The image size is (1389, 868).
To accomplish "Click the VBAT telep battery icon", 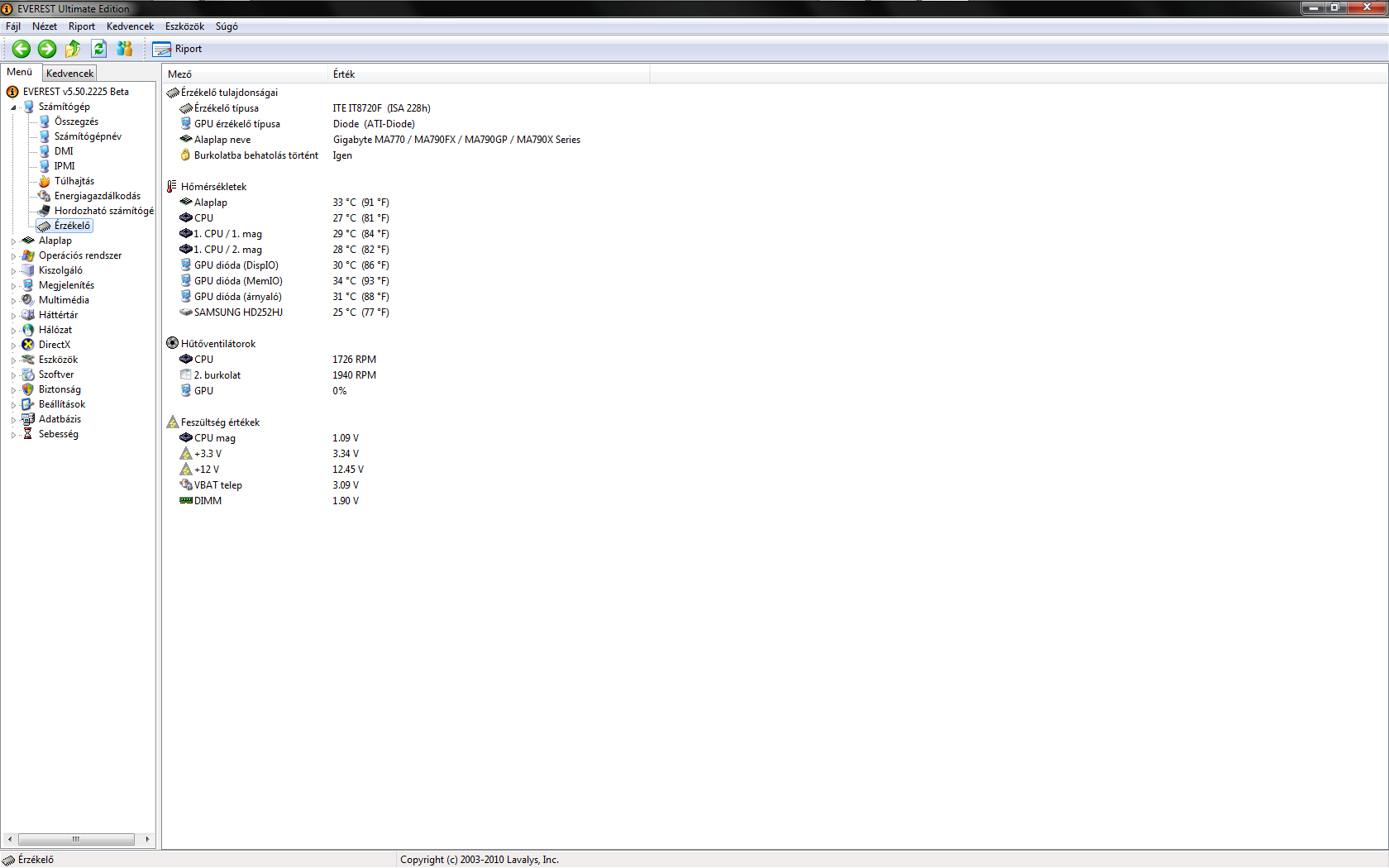I will [186, 485].
